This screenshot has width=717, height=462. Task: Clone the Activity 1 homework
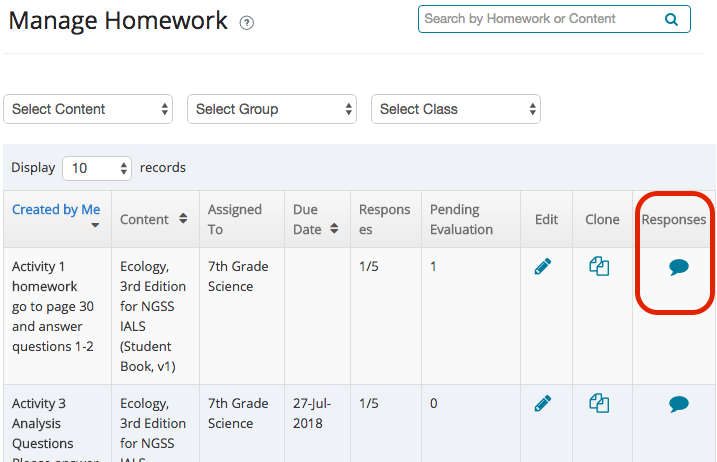[599, 267]
